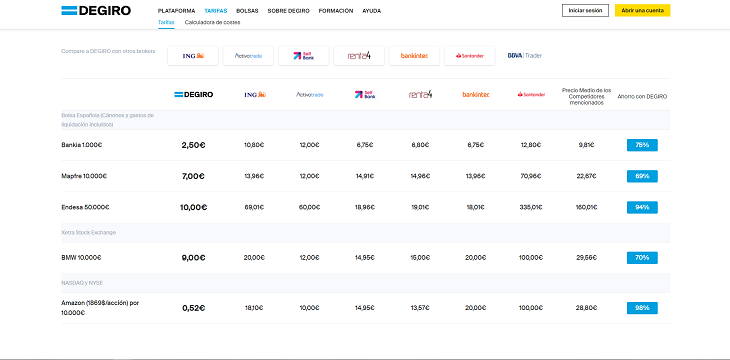The height and width of the screenshot is (360, 730).
Task: Click Renta4's 13,57€ Amazon price
Action: click(420, 308)
